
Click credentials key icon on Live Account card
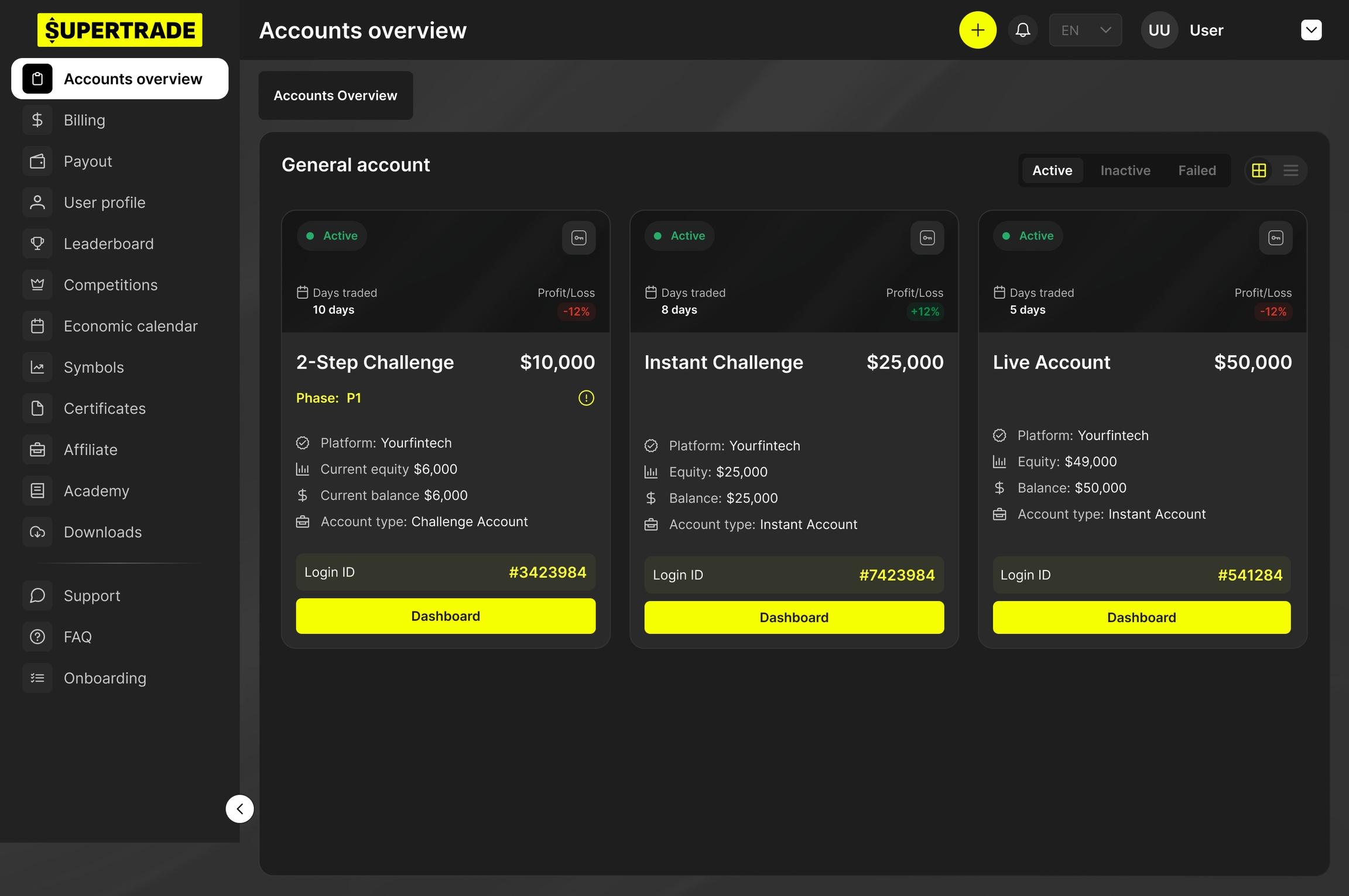(1275, 238)
